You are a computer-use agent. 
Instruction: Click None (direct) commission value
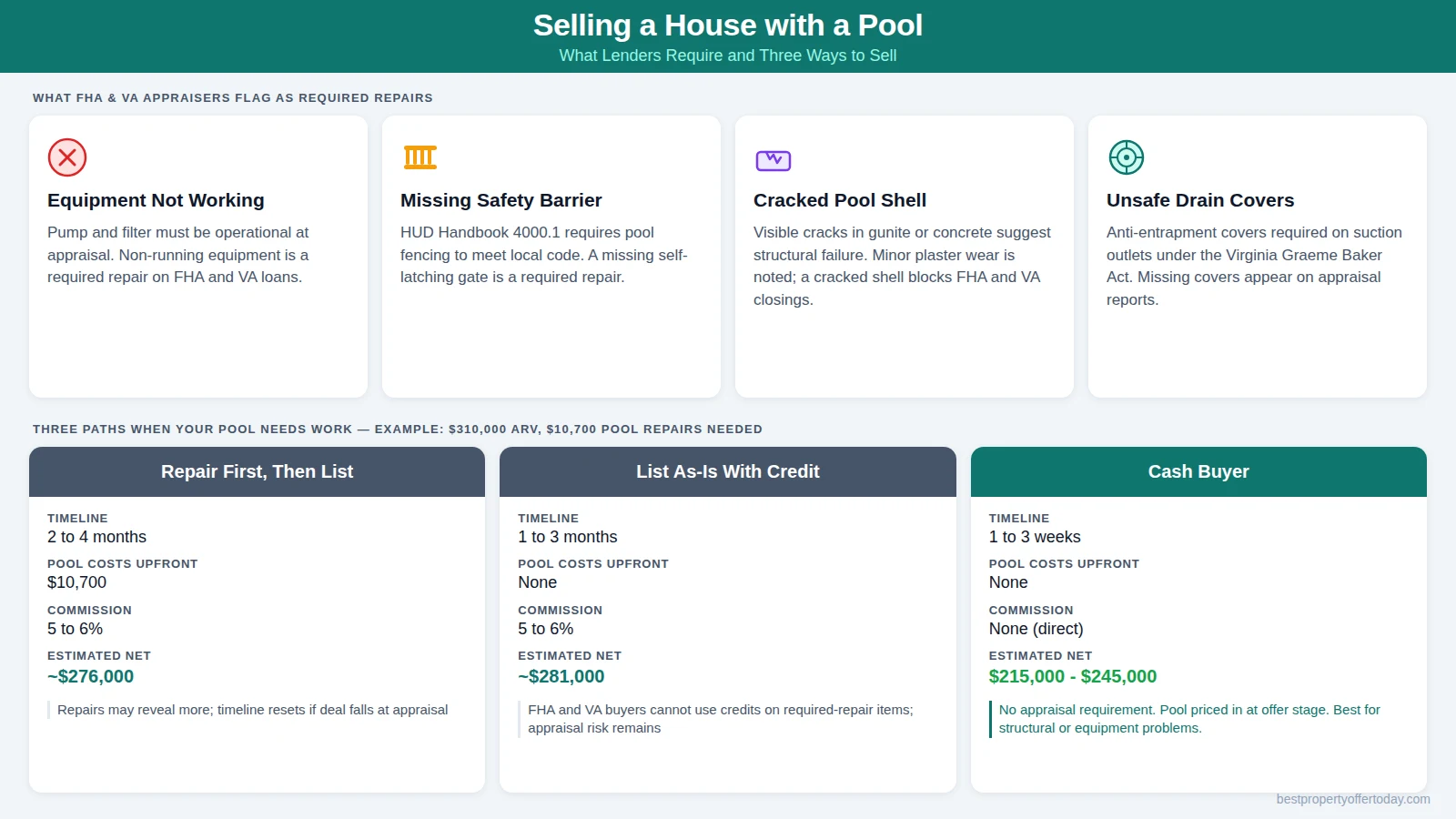coord(1036,629)
